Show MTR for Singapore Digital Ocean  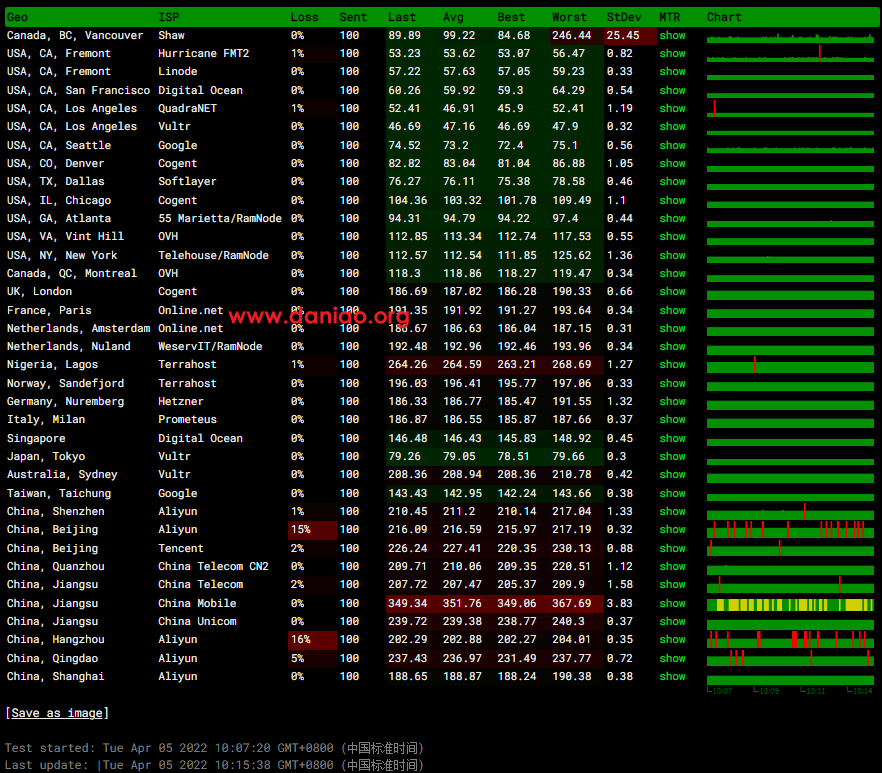672,438
